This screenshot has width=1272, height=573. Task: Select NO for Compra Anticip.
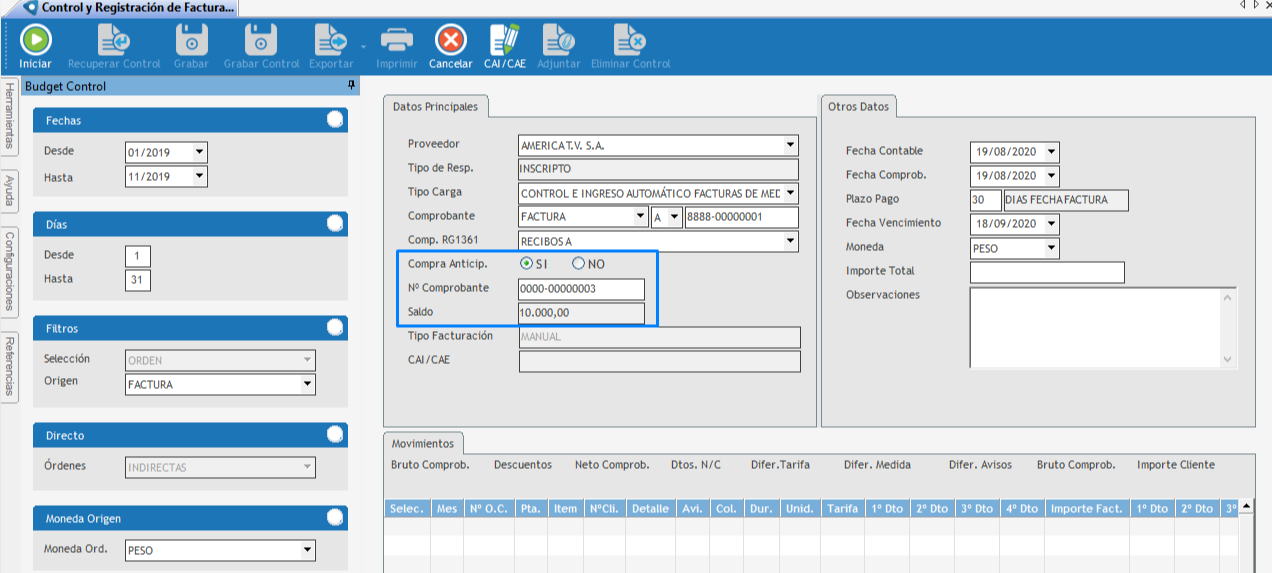click(x=578, y=264)
